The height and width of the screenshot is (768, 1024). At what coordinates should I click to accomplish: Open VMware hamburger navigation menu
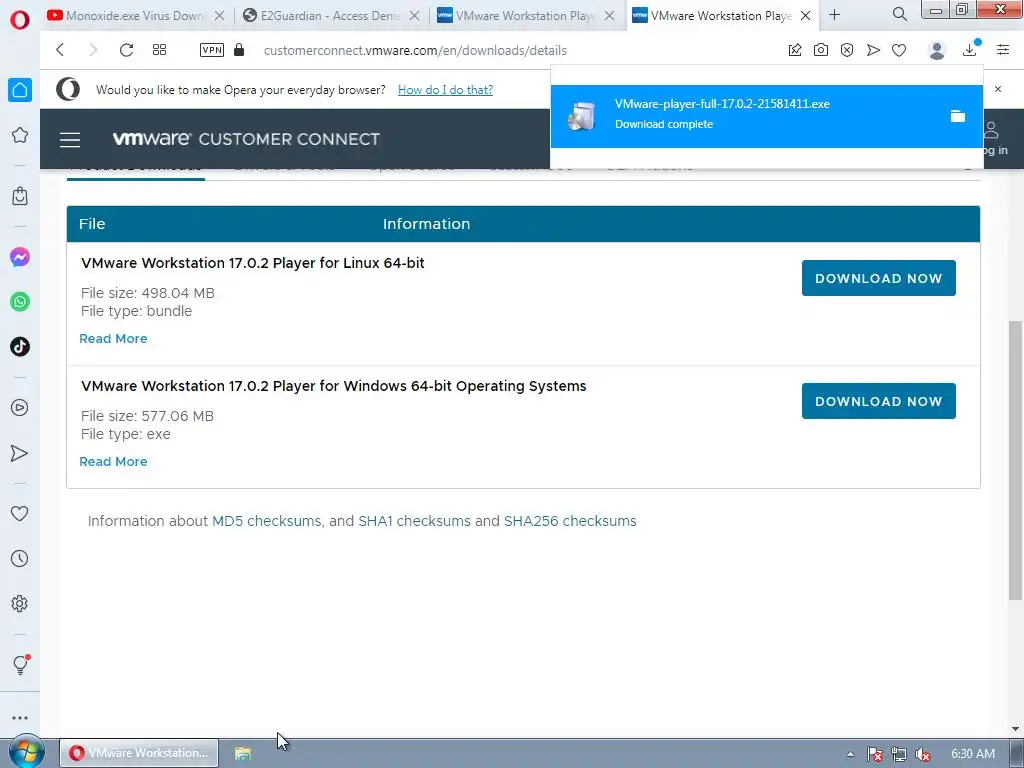70,139
